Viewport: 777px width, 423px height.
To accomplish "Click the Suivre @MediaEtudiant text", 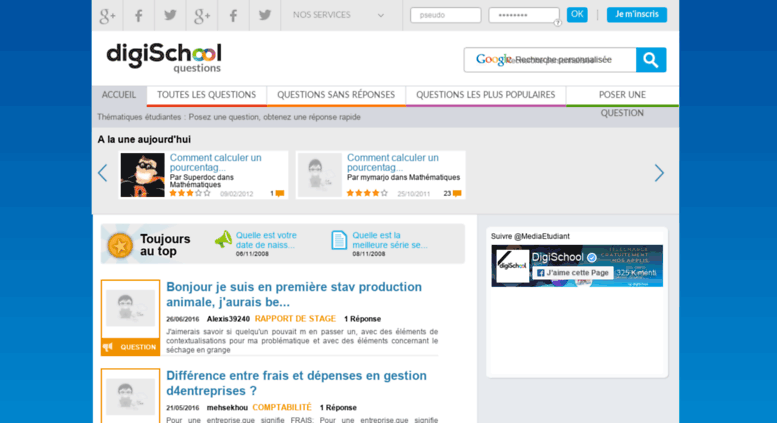I will point(530,236).
